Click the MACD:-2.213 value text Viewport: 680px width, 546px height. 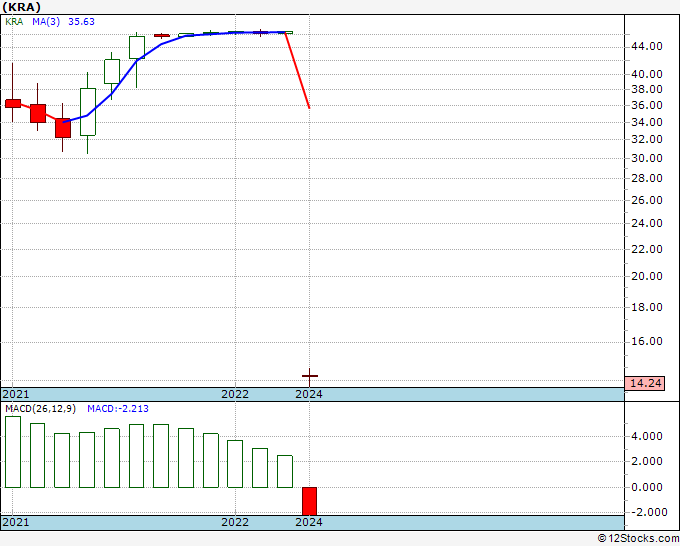tap(118, 409)
